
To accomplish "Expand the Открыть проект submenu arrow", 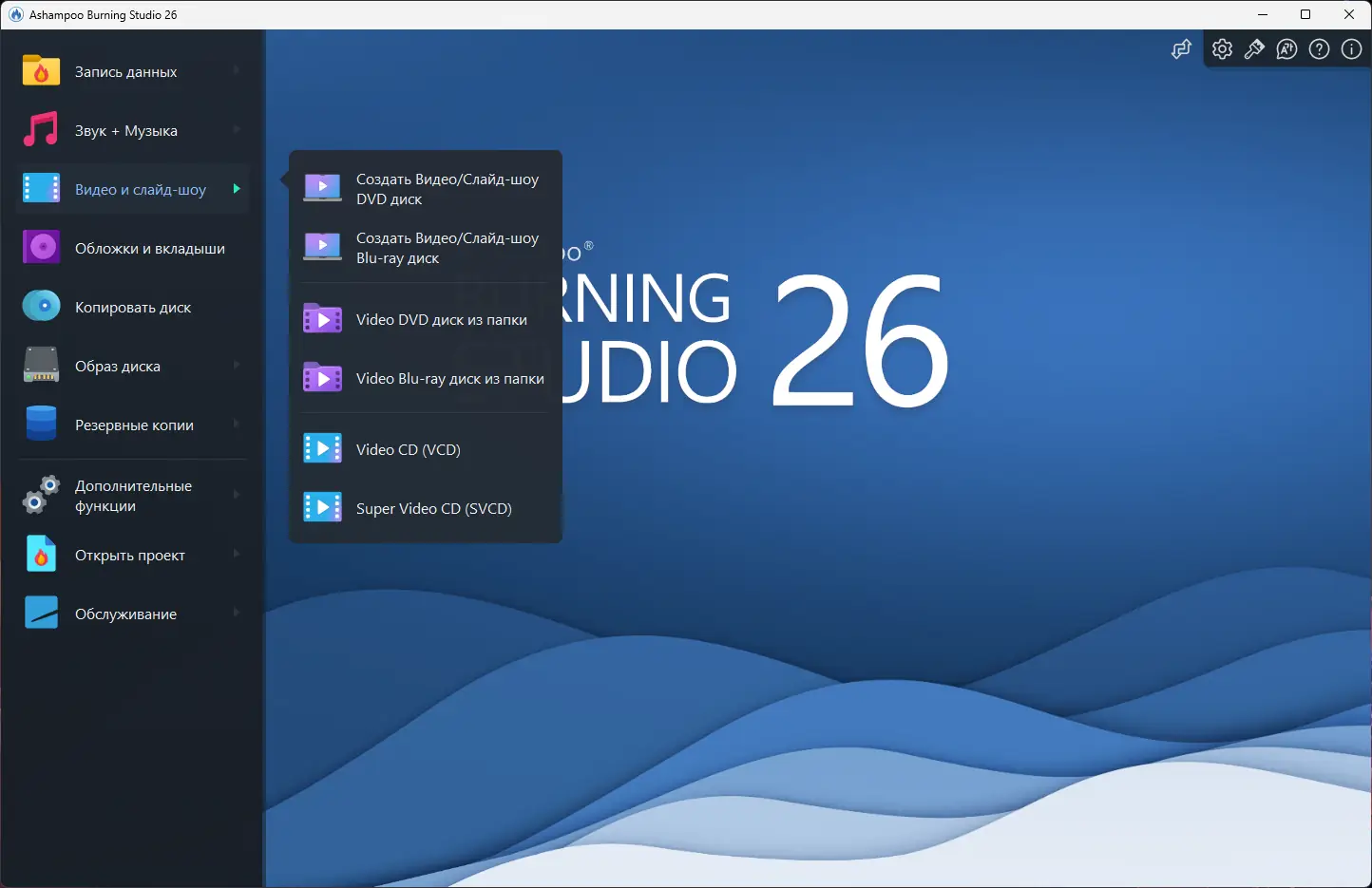I will point(237,554).
